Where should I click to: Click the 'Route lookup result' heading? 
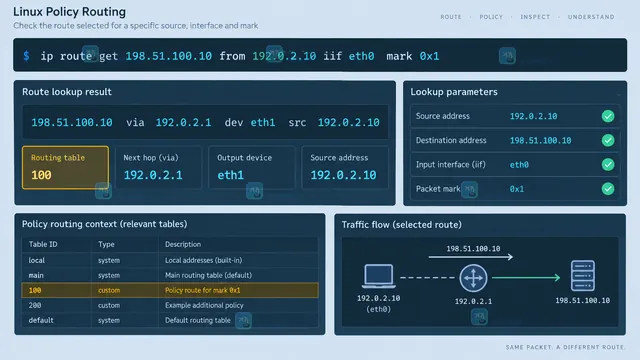click(x=67, y=92)
